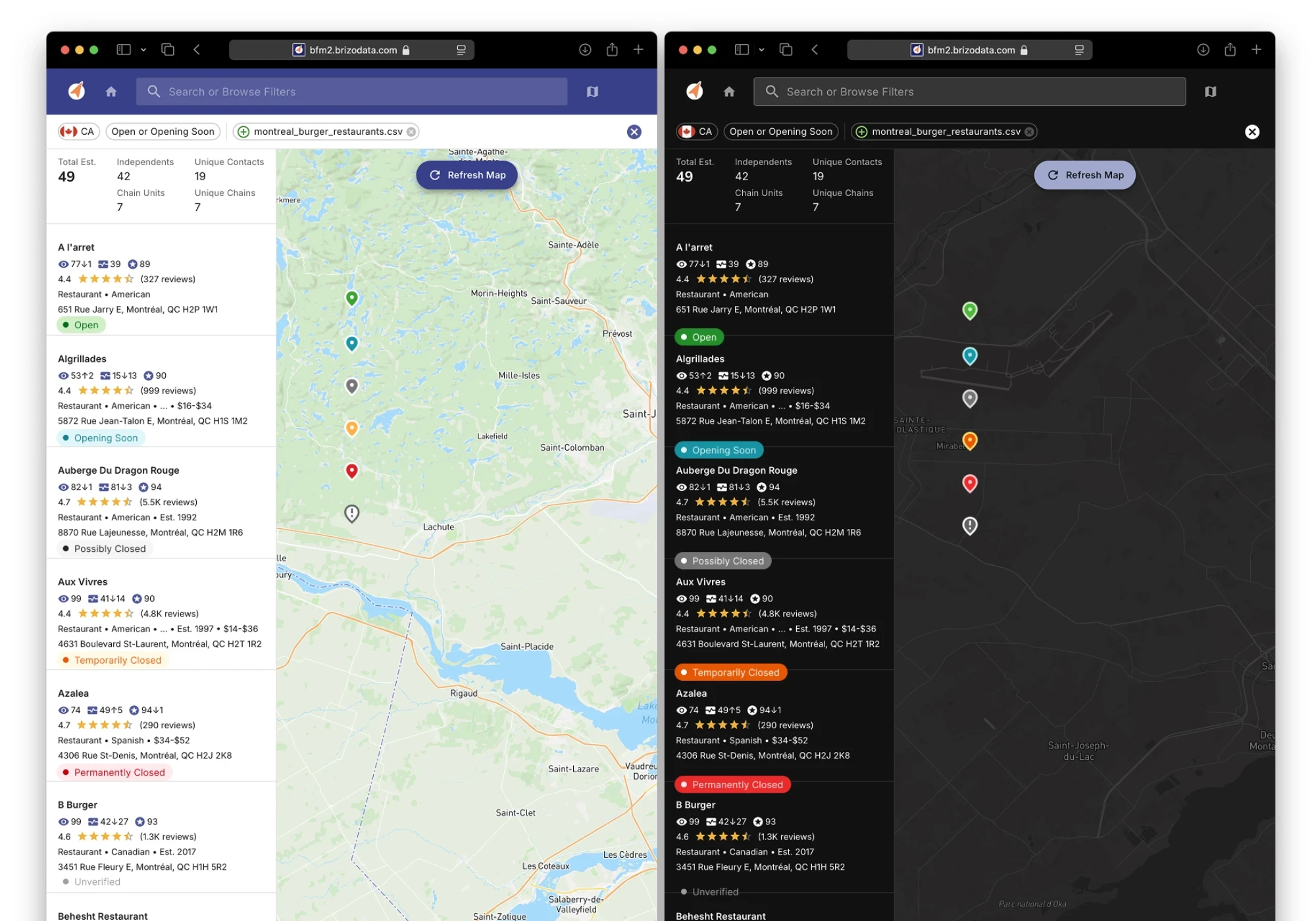This screenshot has height=921, width=1316.
Task: Click the Brizo flame logo in dark window
Action: click(695, 91)
